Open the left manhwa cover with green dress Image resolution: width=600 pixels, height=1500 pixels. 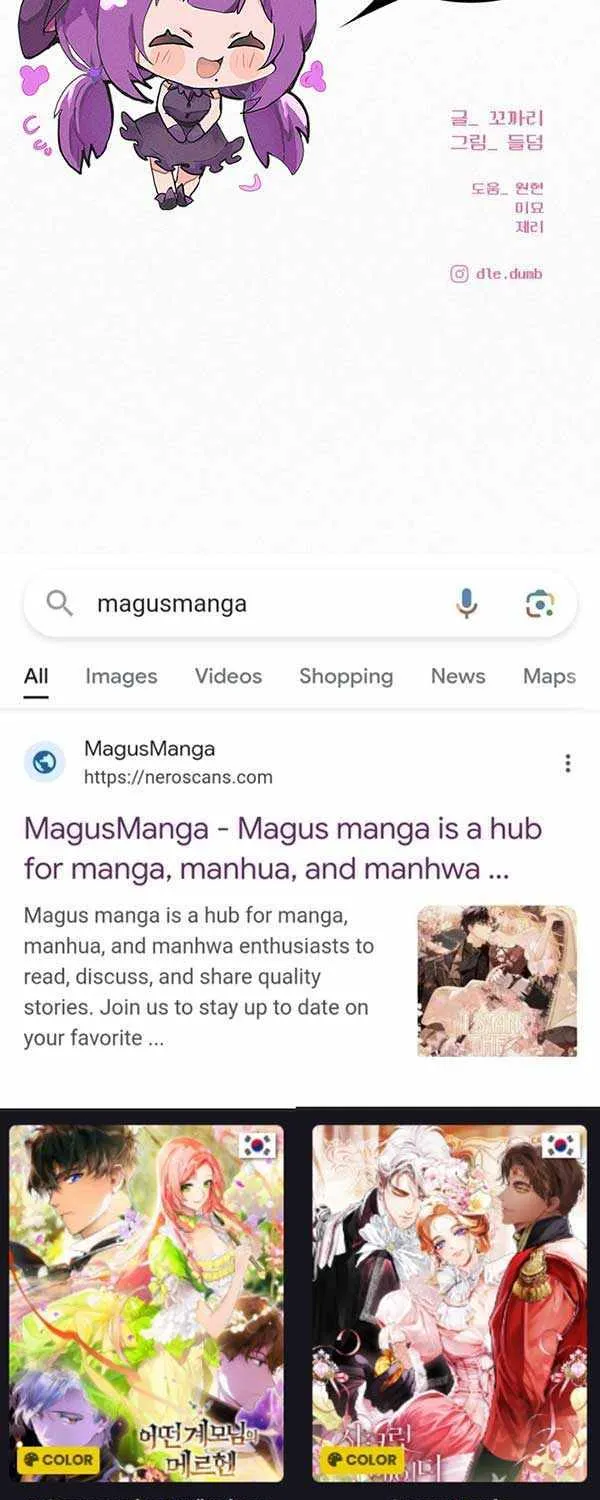pyautogui.click(x=147, y=1303)
